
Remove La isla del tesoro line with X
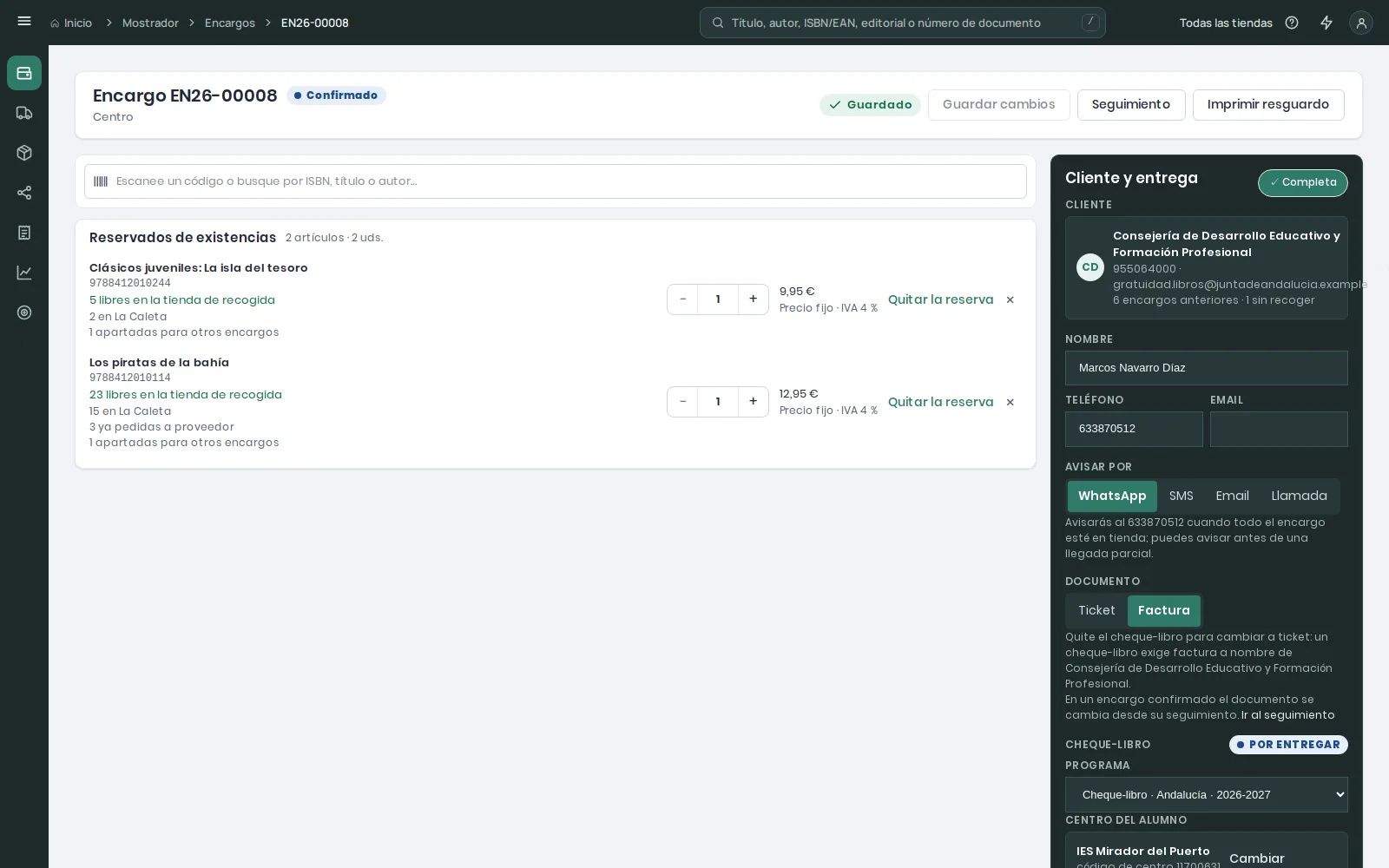[1010, 299]
